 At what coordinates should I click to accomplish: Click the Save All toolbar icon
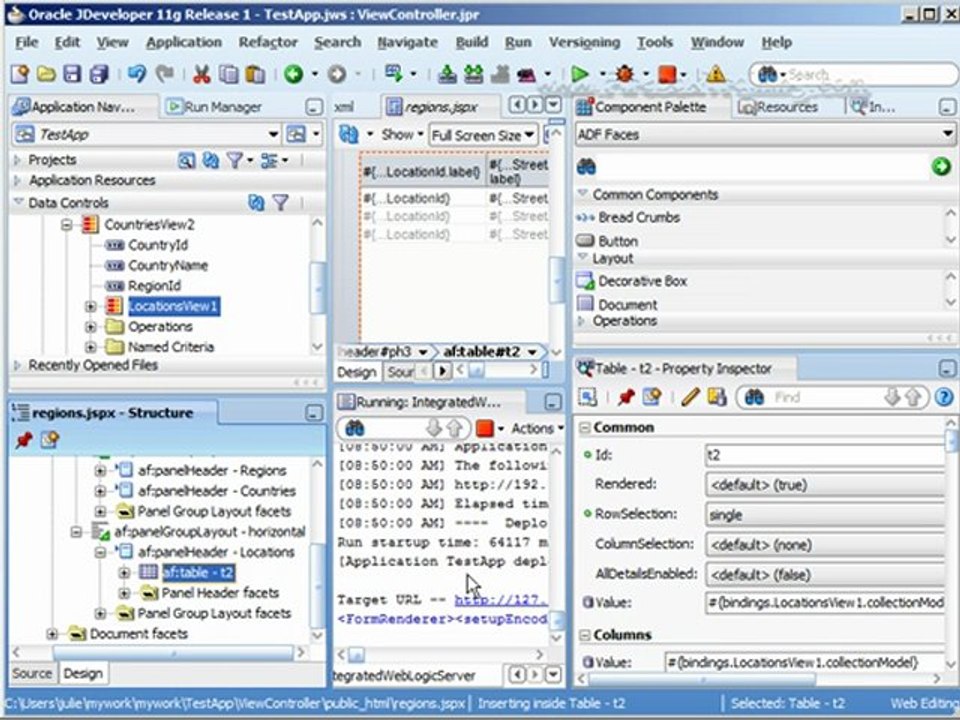99,74
